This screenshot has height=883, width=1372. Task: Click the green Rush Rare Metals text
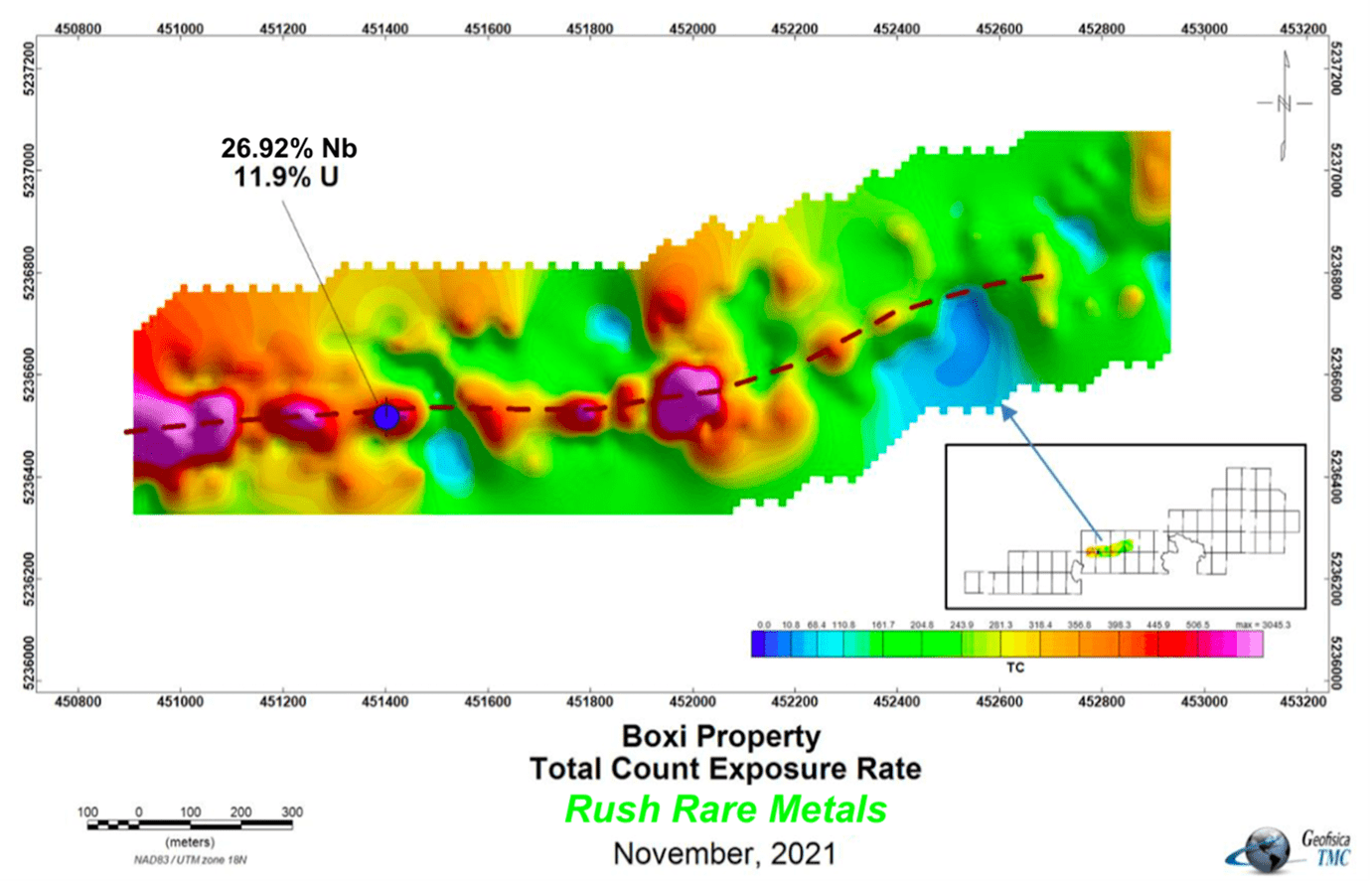(725, 809)
